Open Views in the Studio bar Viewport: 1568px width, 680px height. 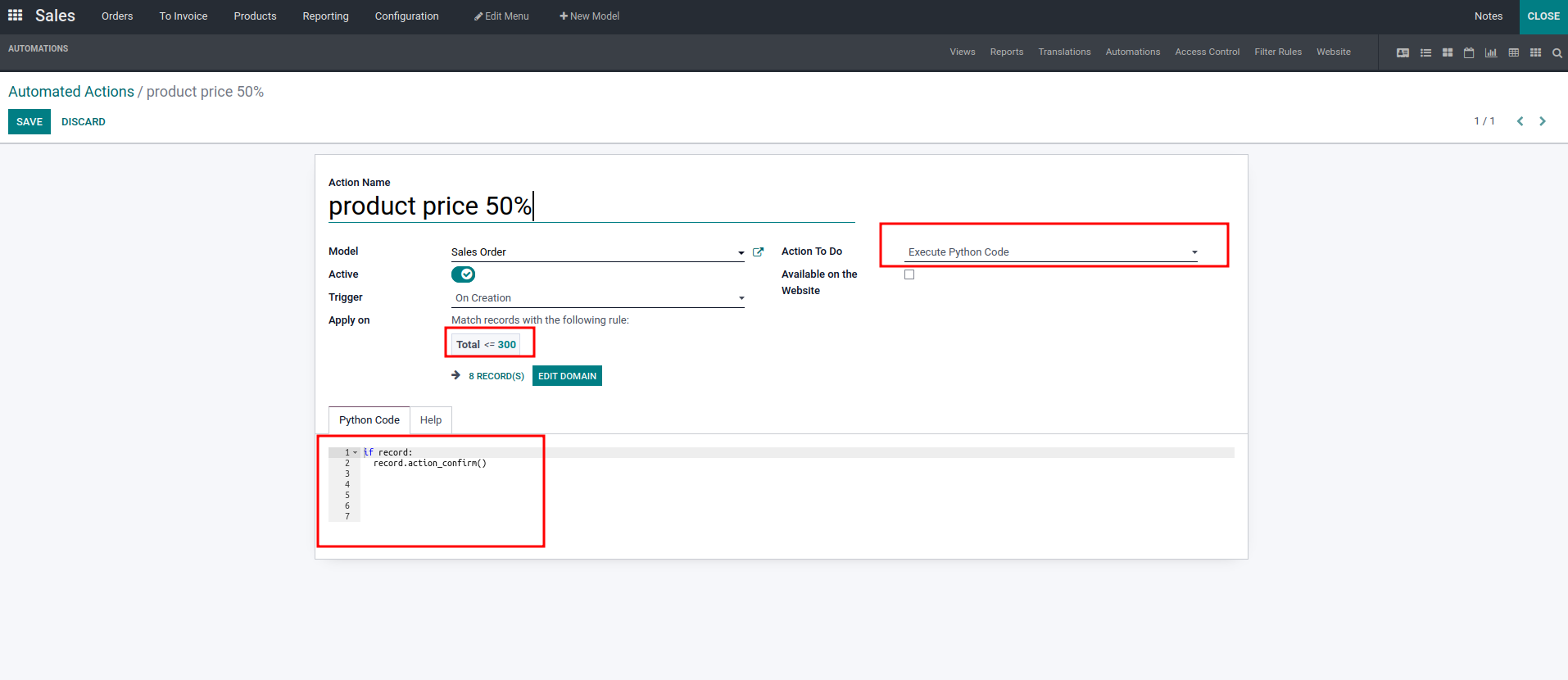(963, 52)
